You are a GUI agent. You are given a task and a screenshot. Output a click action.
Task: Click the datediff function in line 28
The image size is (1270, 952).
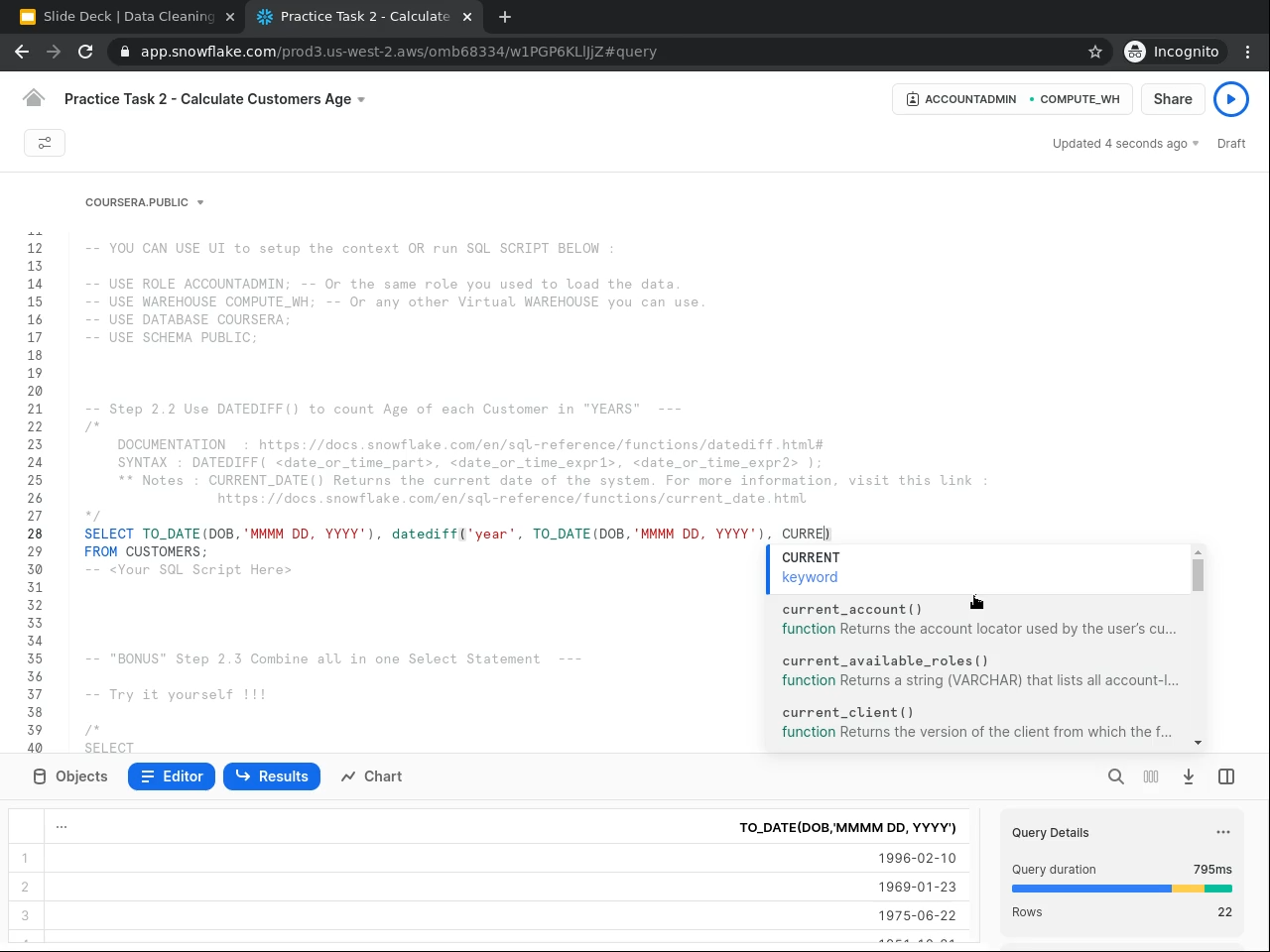point(425,534)
